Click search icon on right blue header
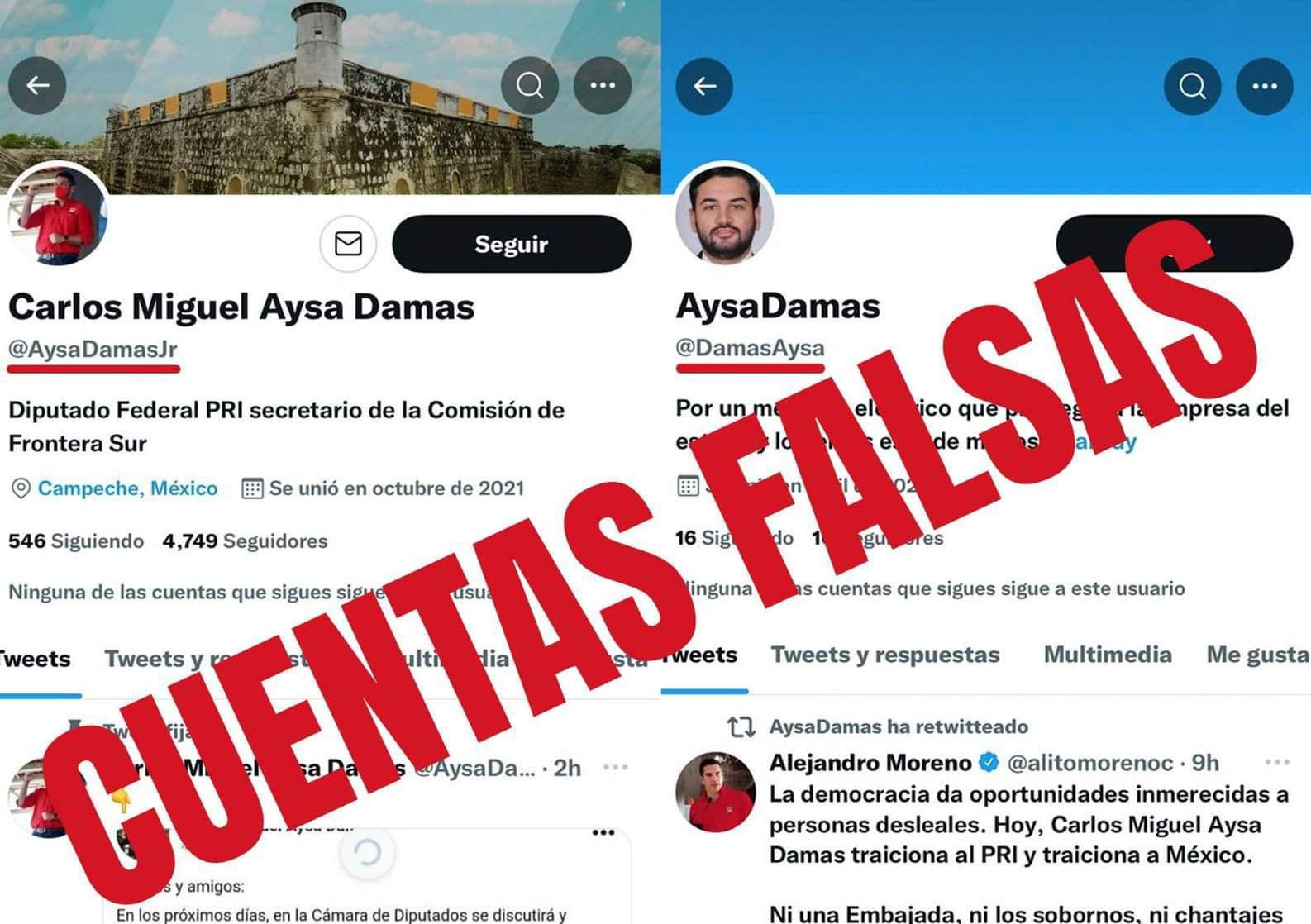Image resolution: width=1311 pixels, height=924 pixels. (1192, 86)
